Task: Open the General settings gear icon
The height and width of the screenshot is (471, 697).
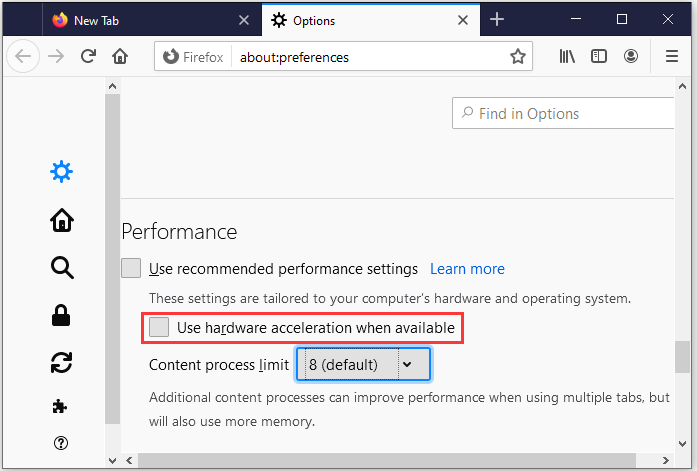Action: click(x=61, y=172)
